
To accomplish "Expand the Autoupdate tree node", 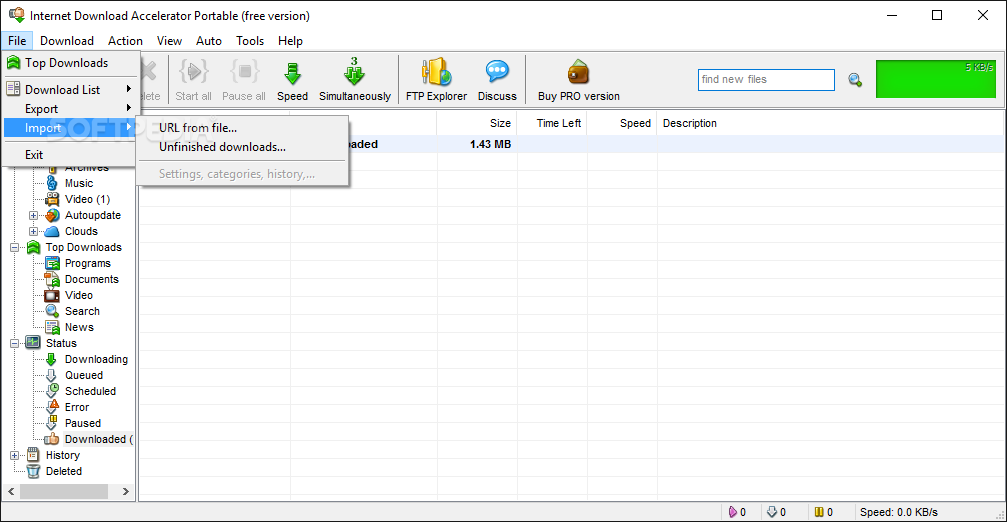I will 33,216.
